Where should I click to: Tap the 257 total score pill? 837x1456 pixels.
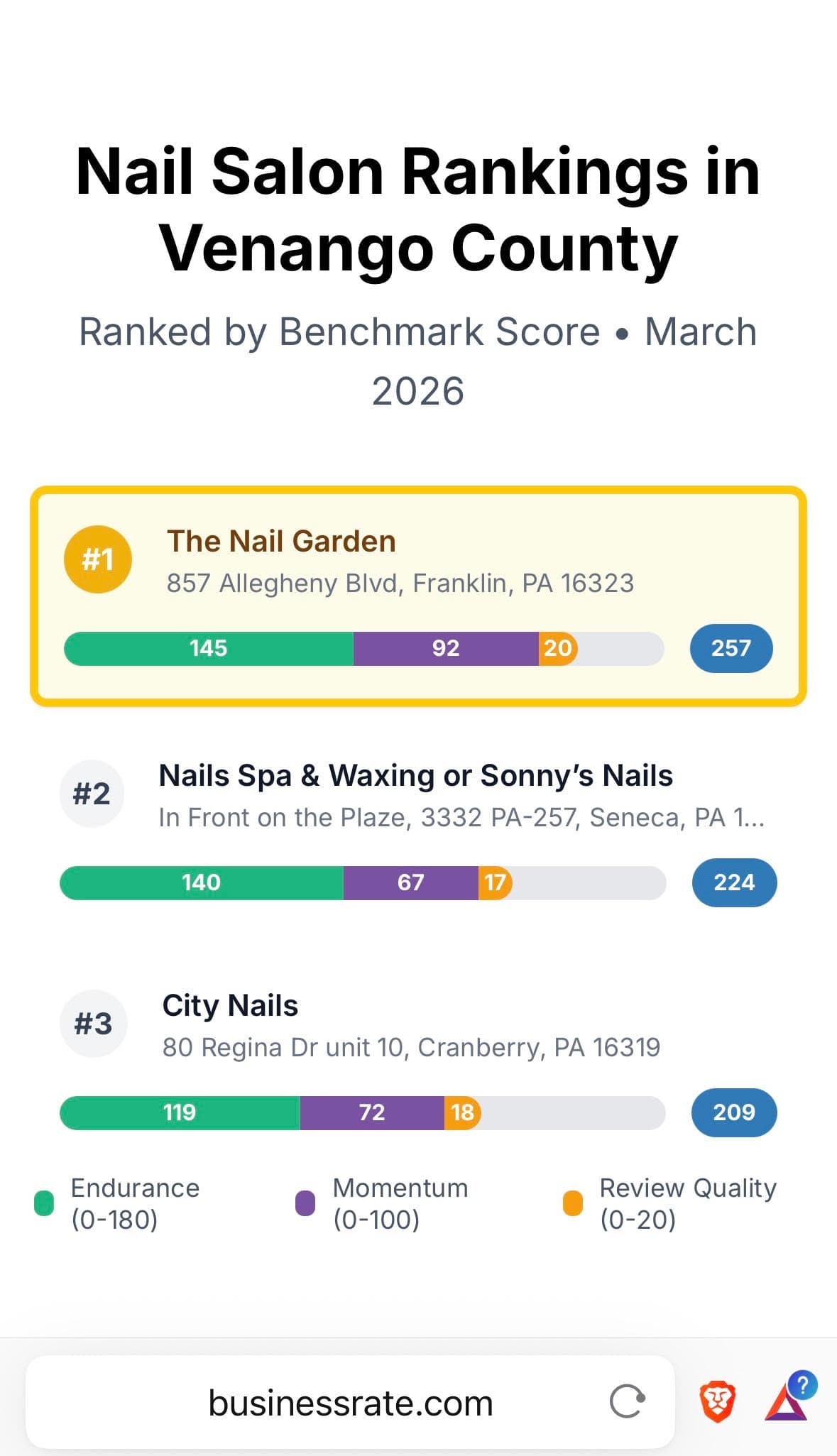point(731,648)
